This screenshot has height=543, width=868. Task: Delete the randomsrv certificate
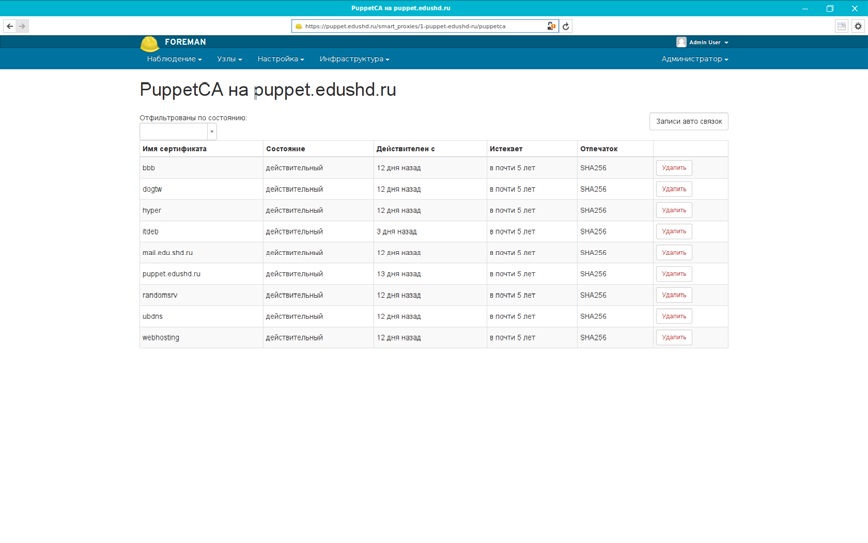click(674, 295)
